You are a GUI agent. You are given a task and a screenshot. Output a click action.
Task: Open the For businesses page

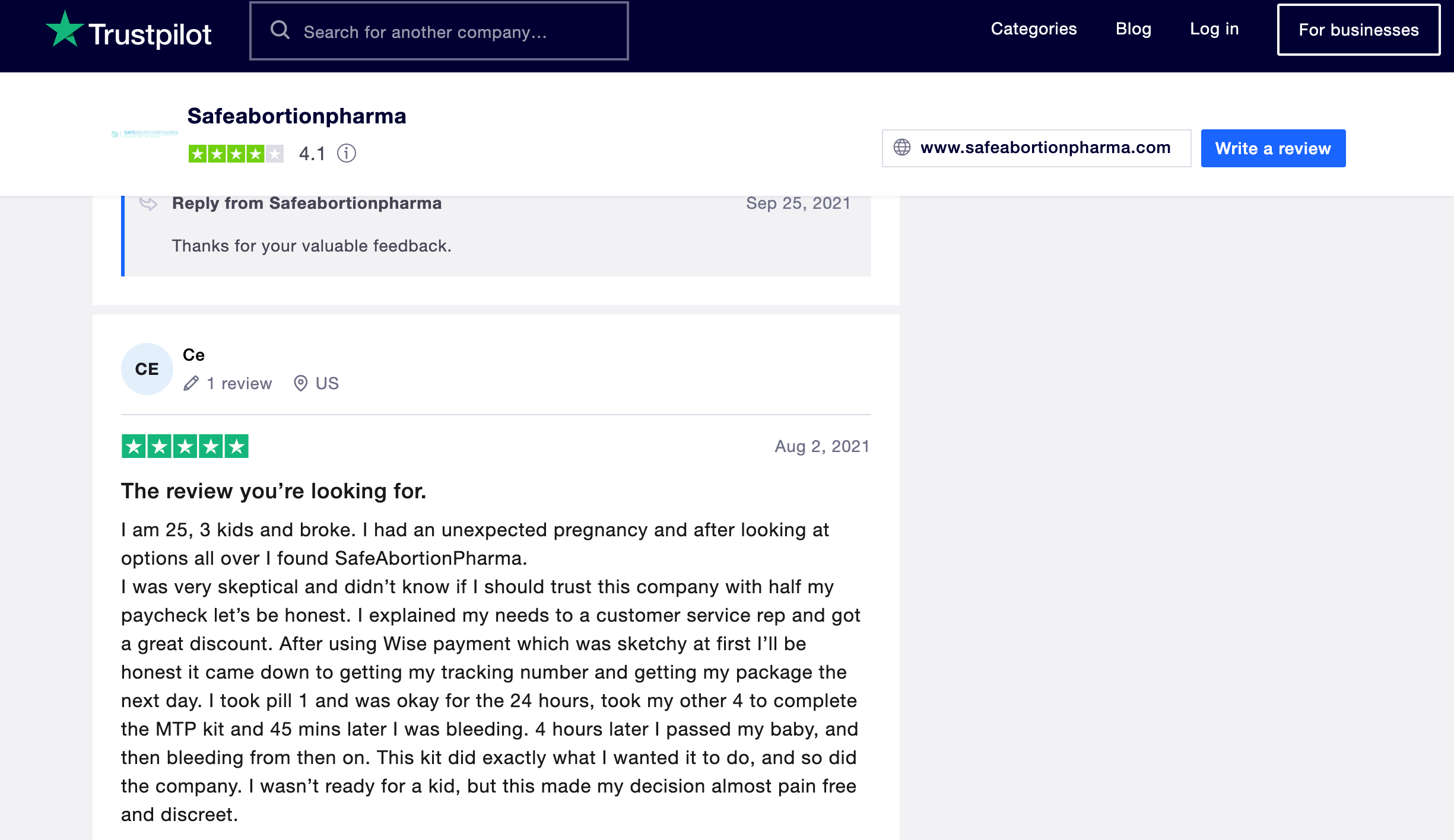tap(1358, 30)
